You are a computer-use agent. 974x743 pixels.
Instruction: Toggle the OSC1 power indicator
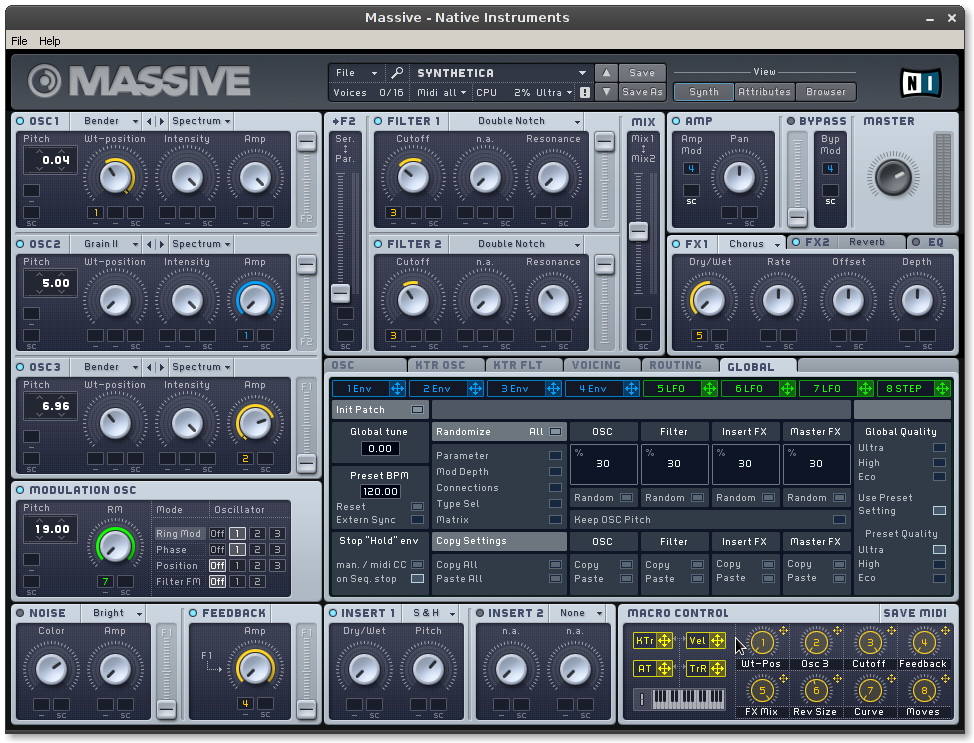tap(20, 121)
